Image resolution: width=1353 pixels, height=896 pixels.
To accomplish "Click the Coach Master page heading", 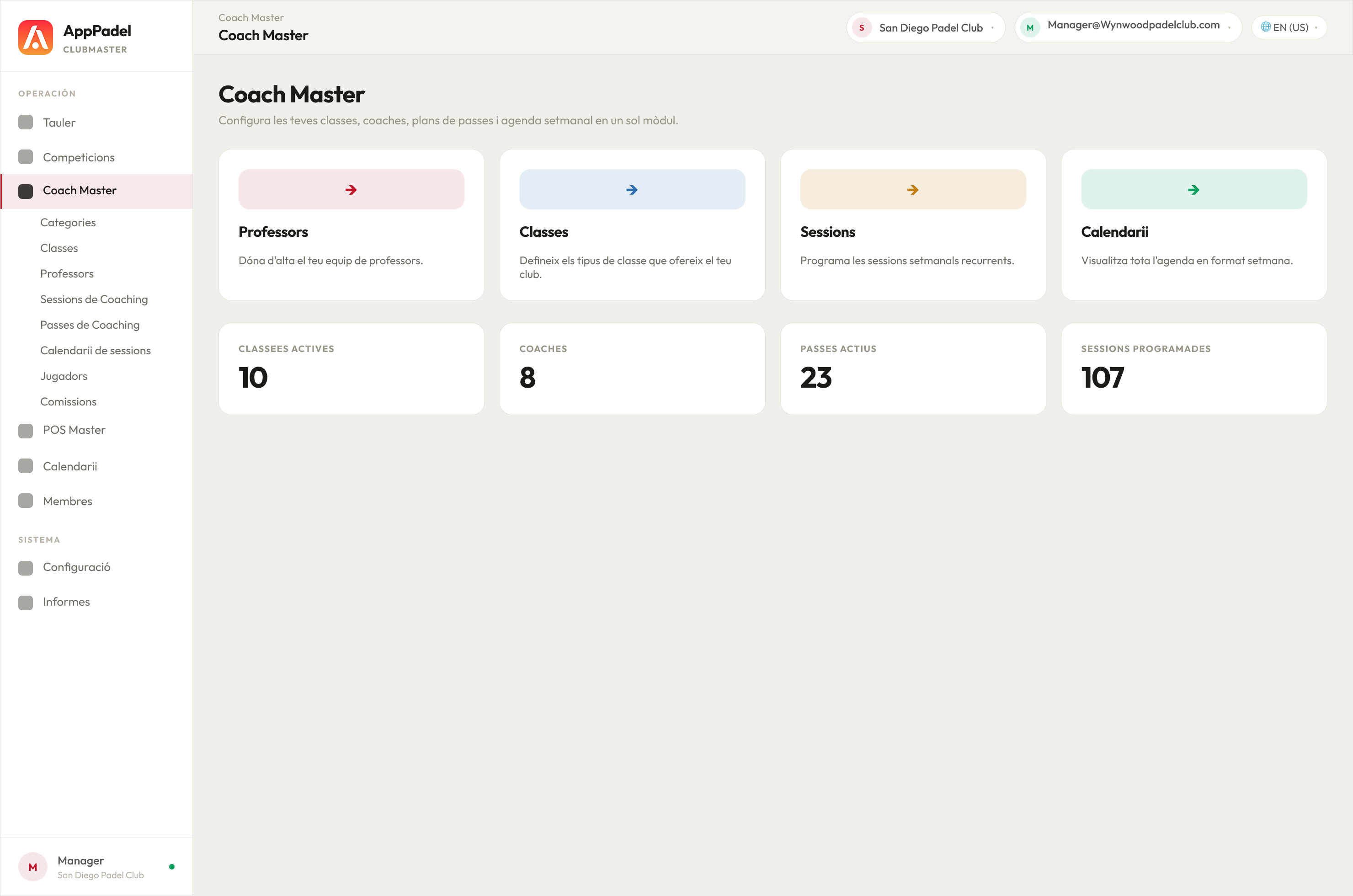I will [x=292, y=94].
